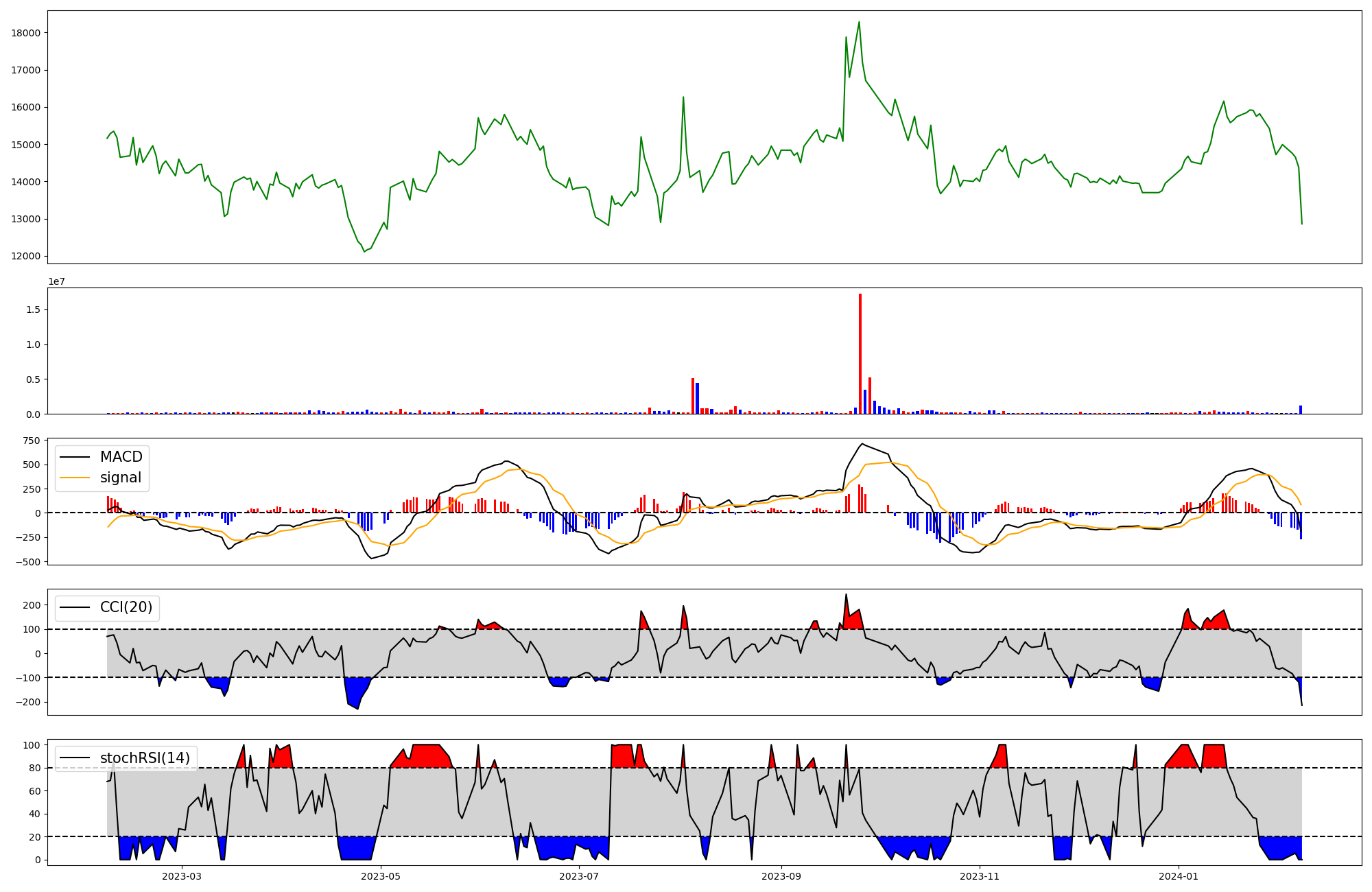1372x892 pixels.
Task: Click the CCI(20) legend label
Action: tap(126, 607)
